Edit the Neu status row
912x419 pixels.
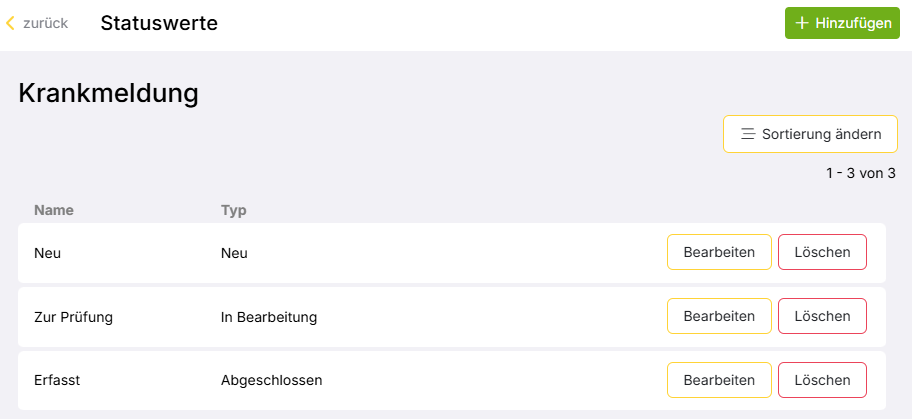[718, 252]
